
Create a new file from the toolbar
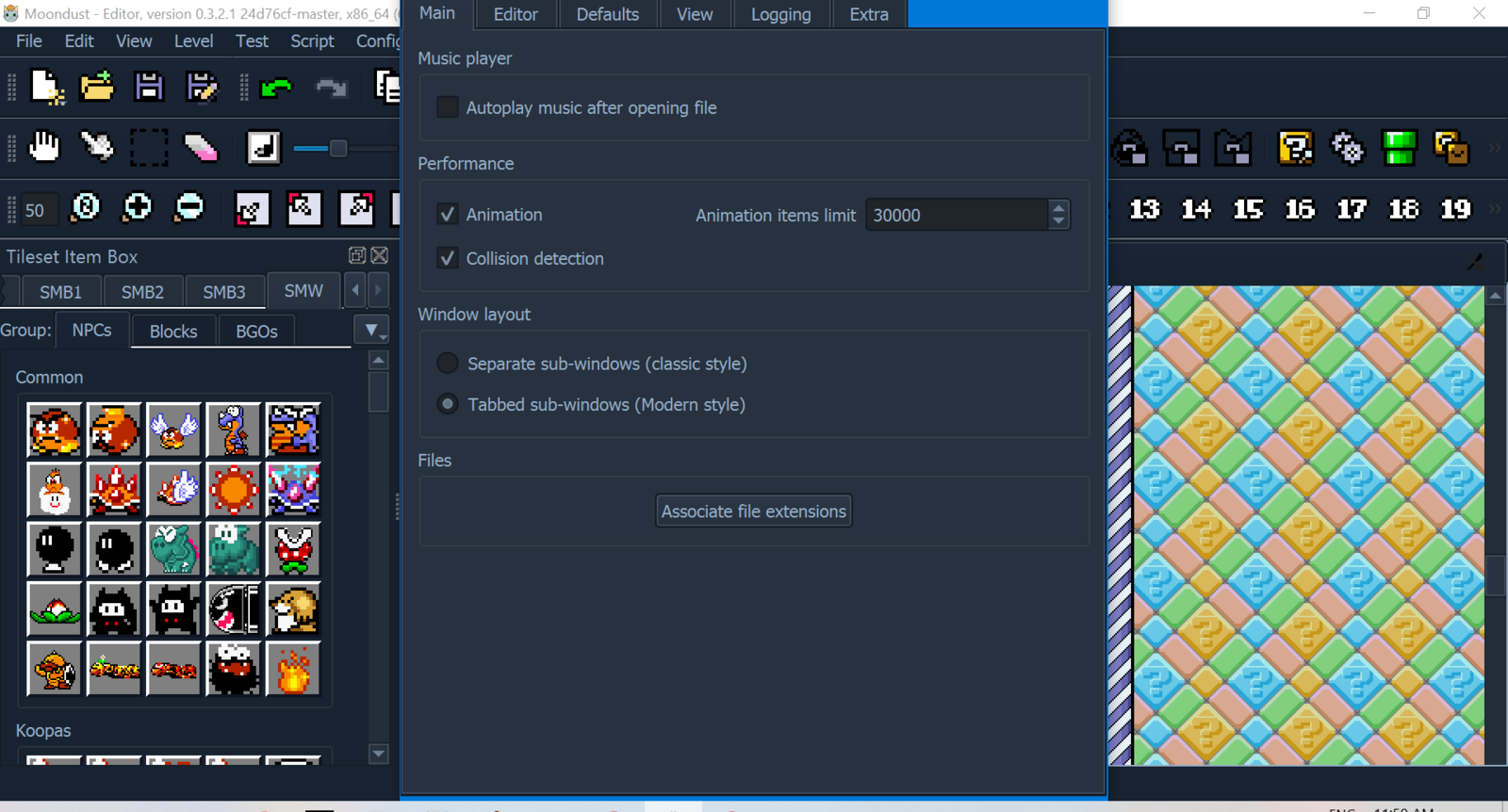tap(46, 87)
